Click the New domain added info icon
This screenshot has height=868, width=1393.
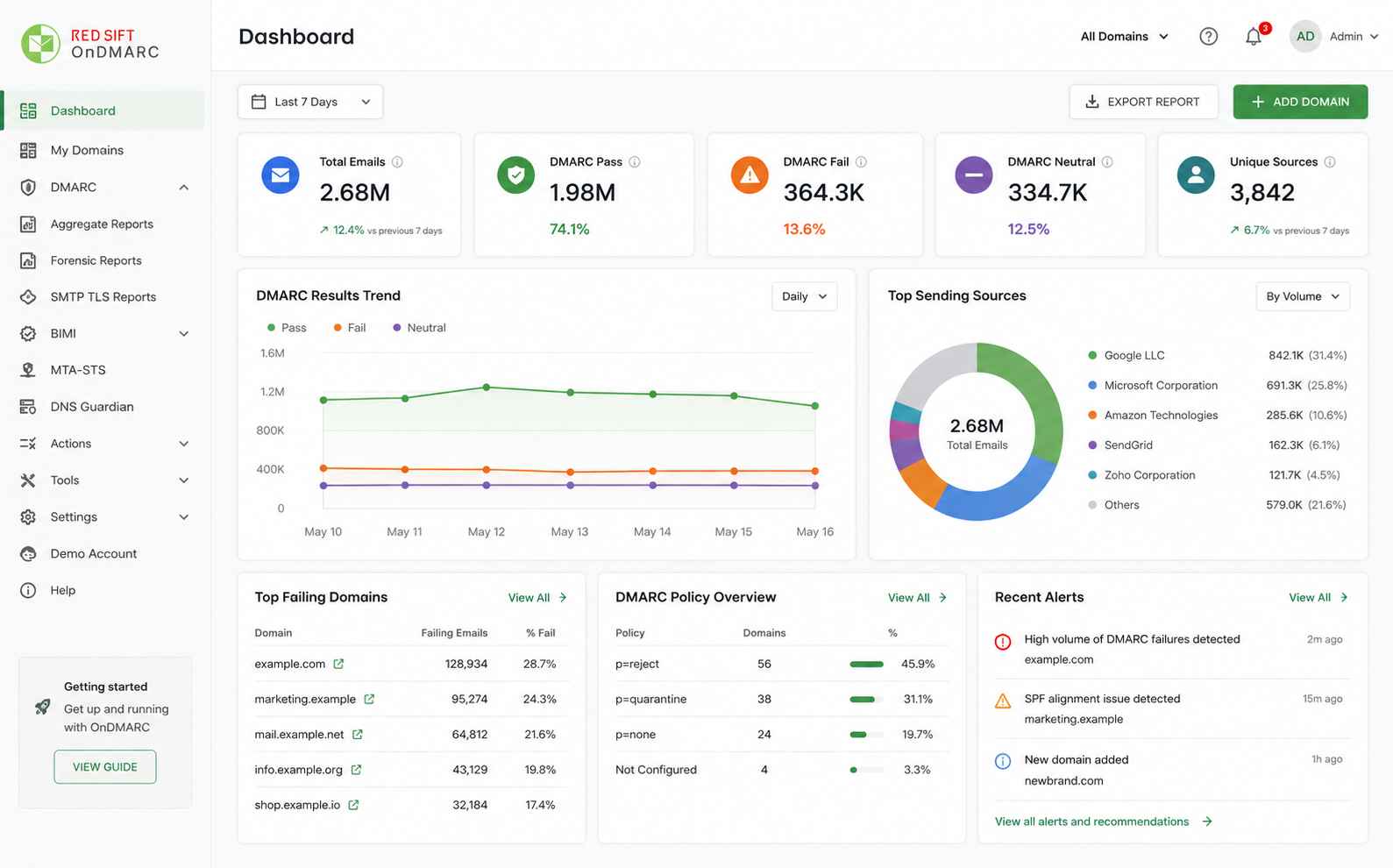coord(1003,761)
